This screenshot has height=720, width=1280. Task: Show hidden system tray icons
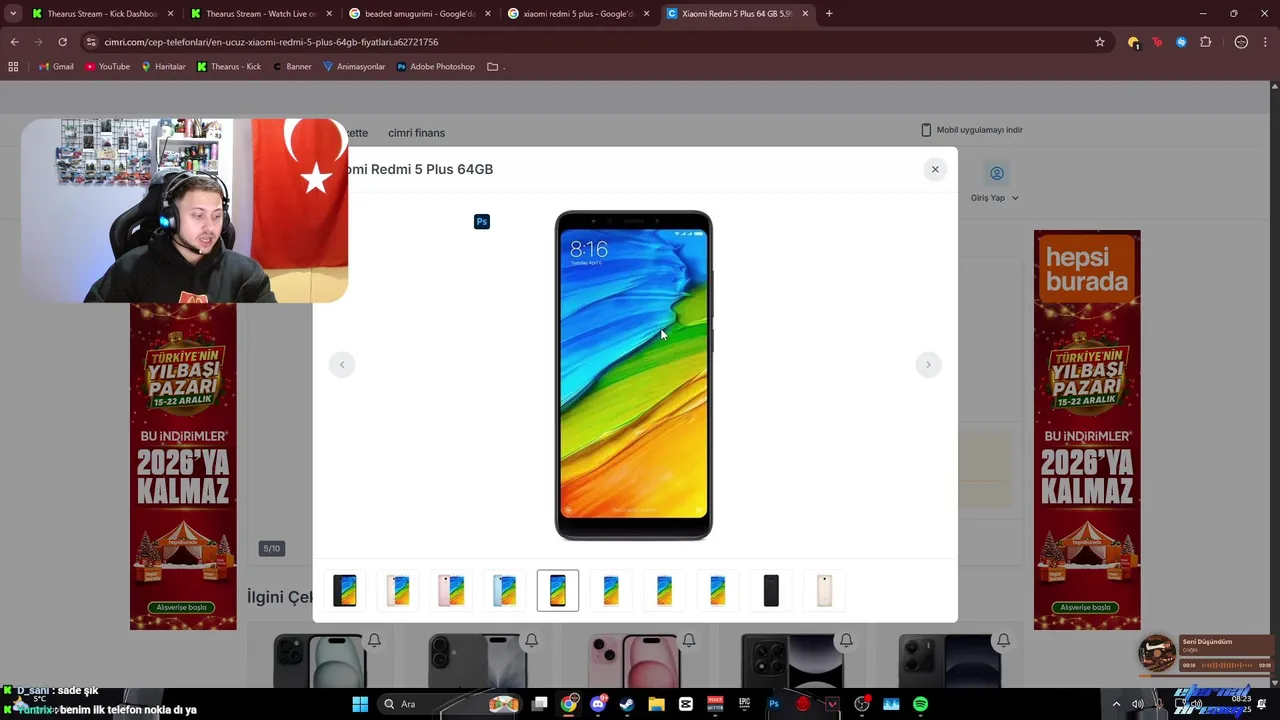(1116, 704)
